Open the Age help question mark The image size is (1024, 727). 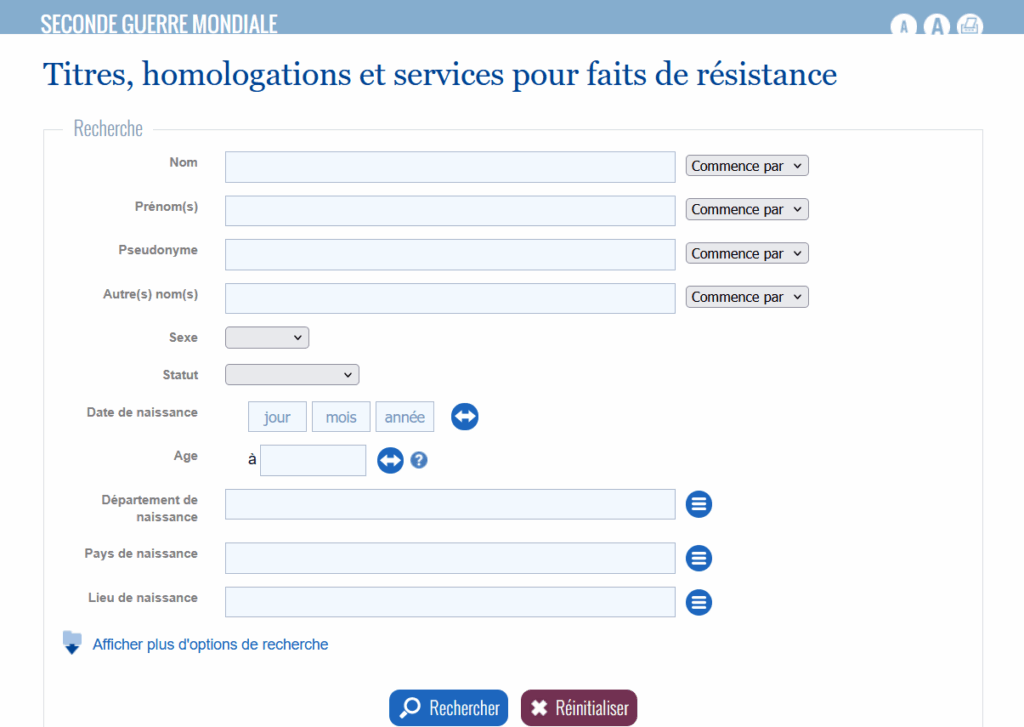click(419, 460)
